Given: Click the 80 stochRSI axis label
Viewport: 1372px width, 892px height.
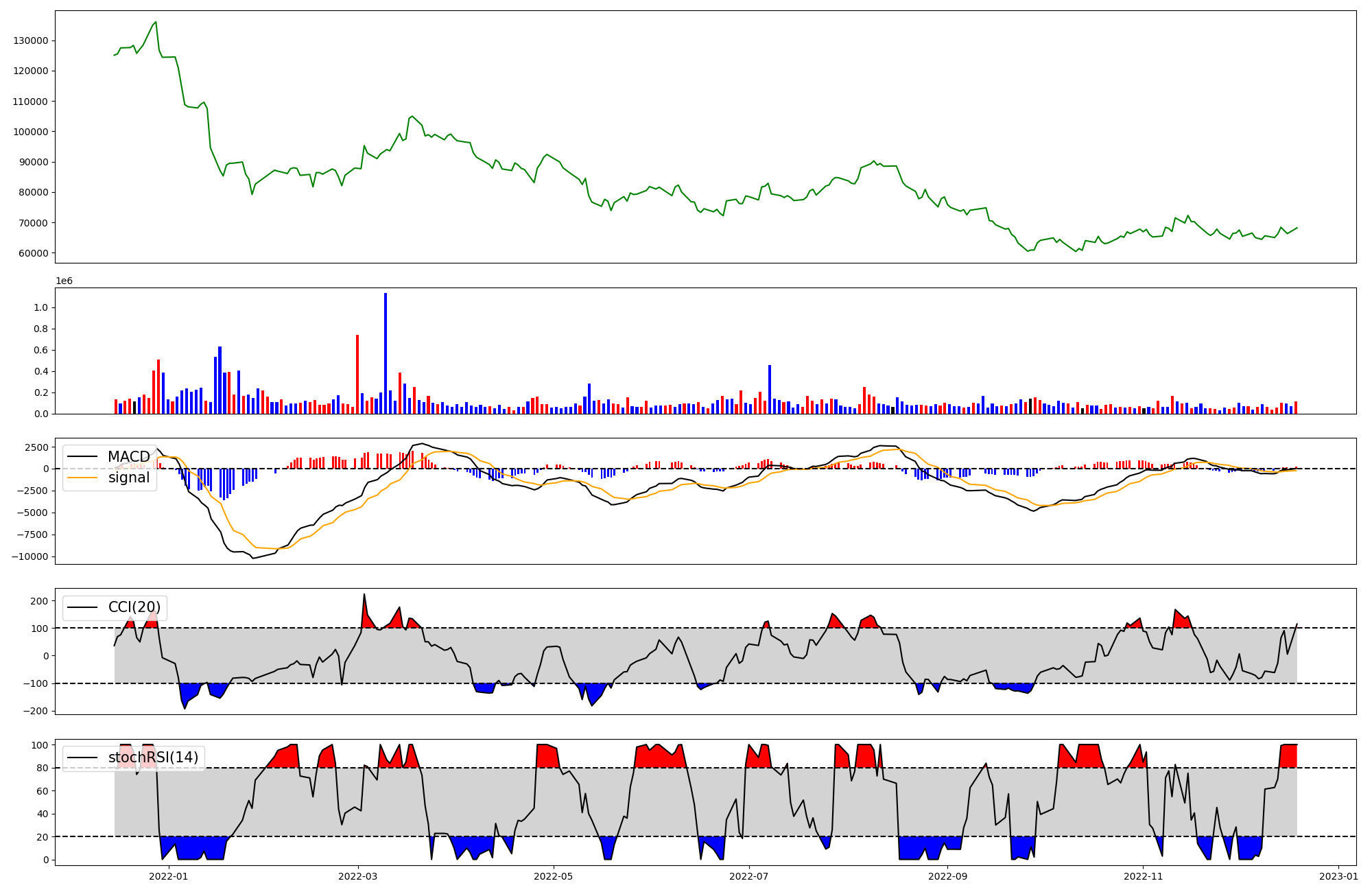Looking at the screenshot, I should pyautogui.click(x=43, y=768).
